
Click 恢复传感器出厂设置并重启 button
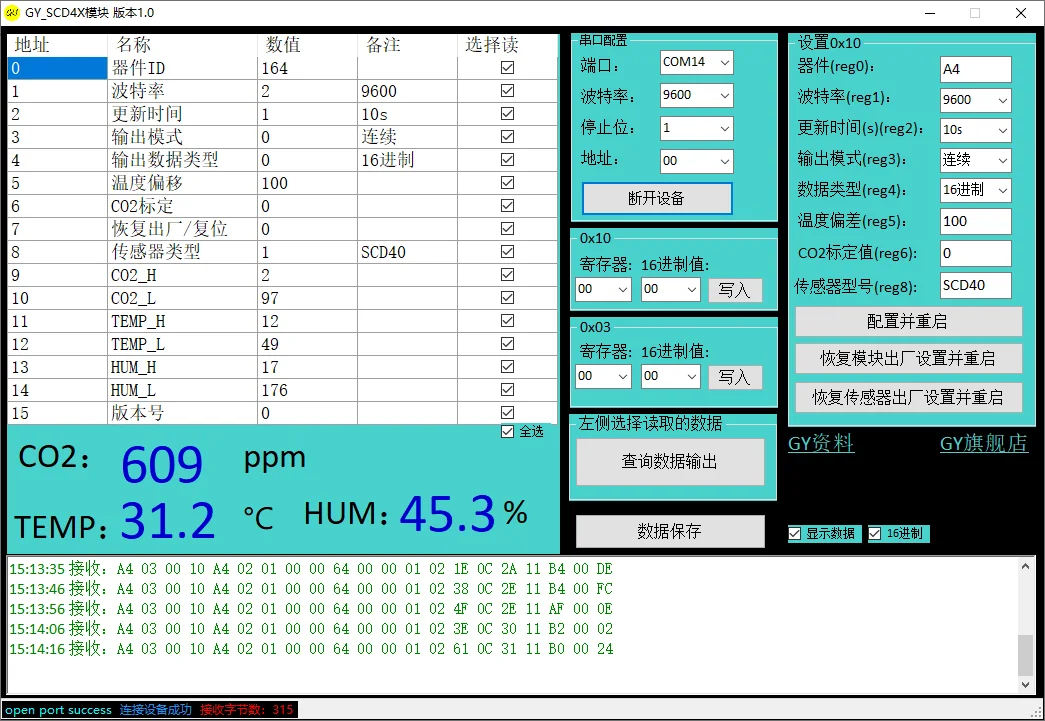point(908,398)
